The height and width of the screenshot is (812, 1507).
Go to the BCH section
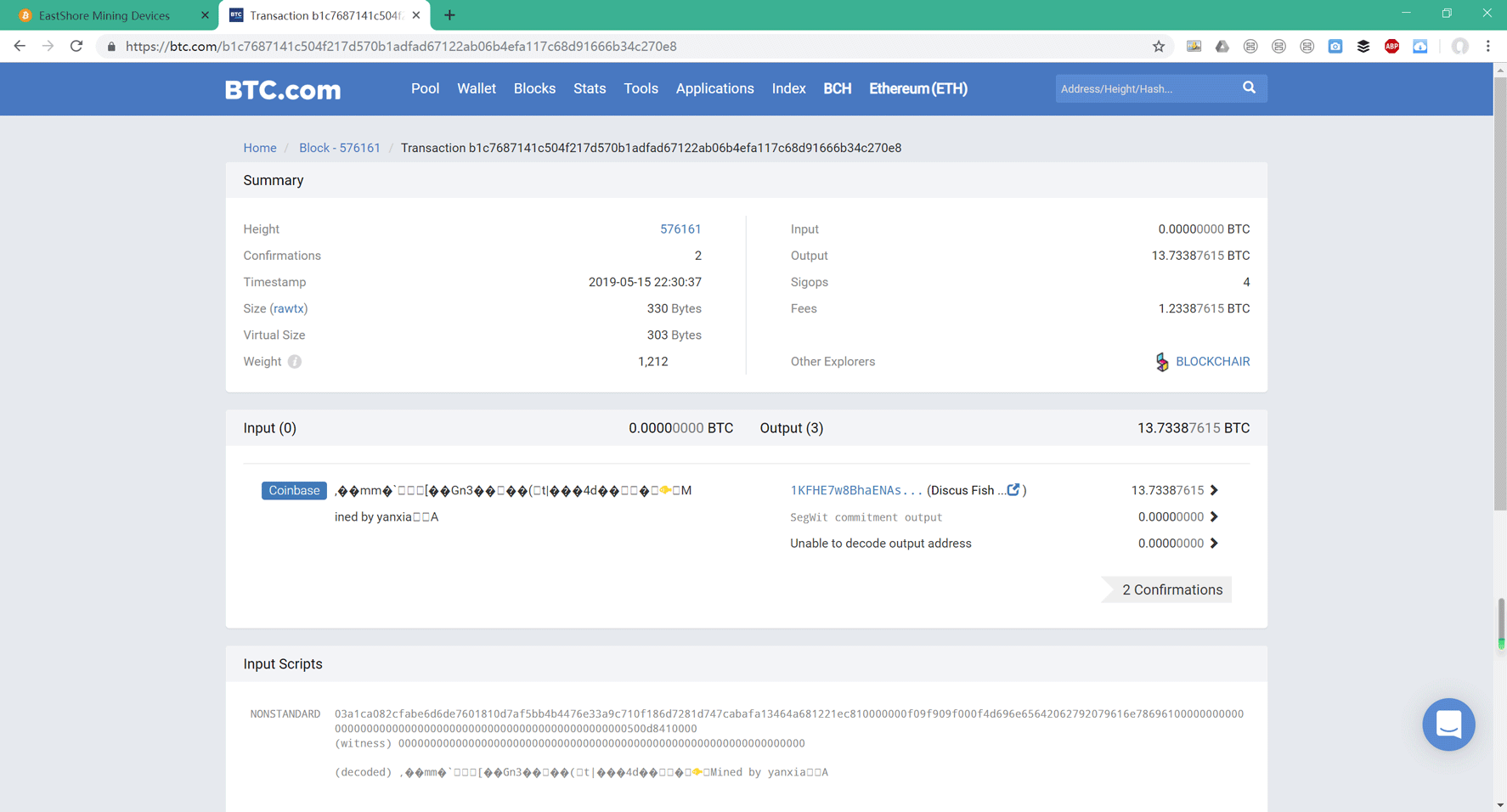837,88
